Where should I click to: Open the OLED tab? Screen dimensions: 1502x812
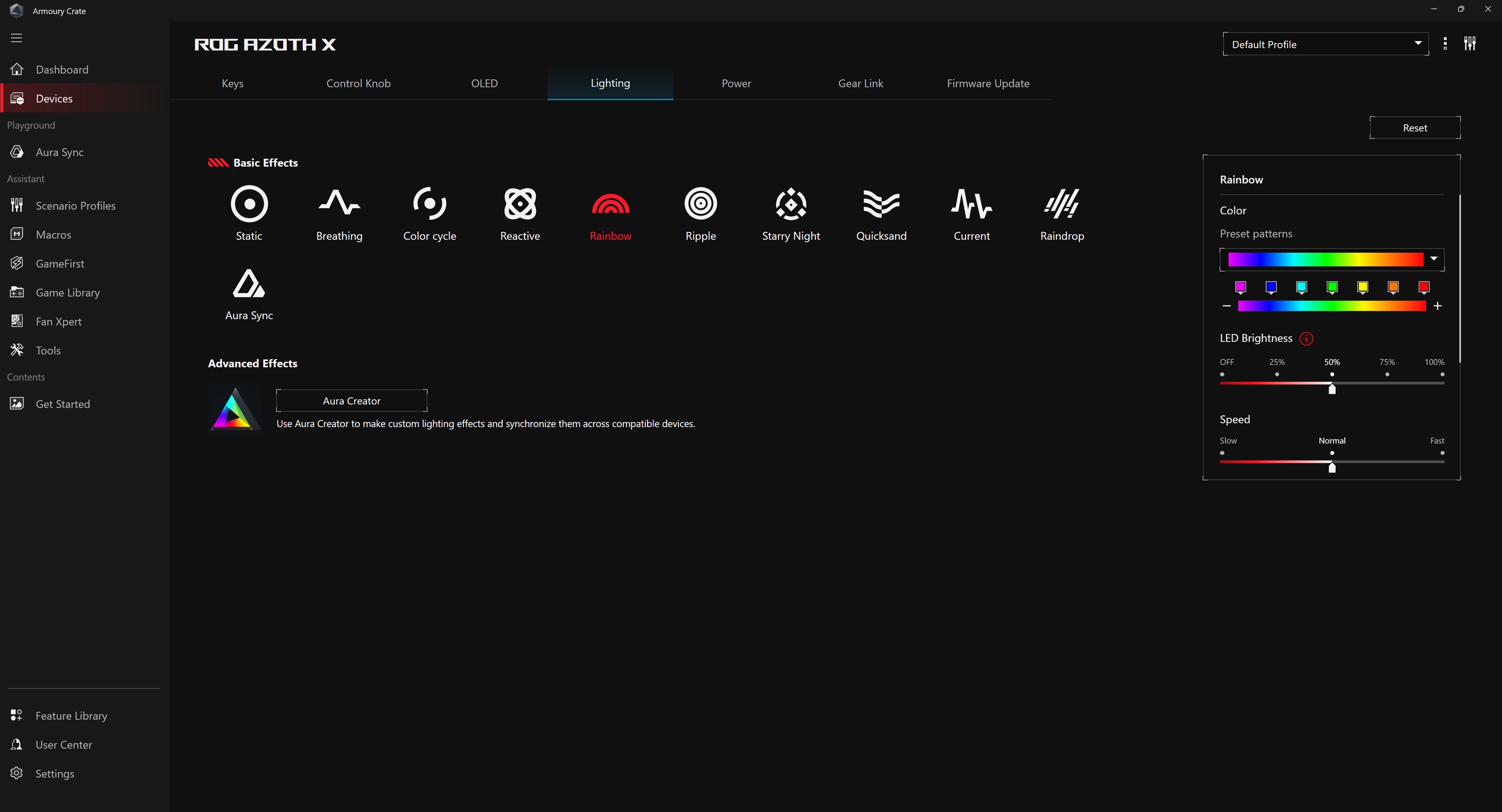tap(485, 83)
